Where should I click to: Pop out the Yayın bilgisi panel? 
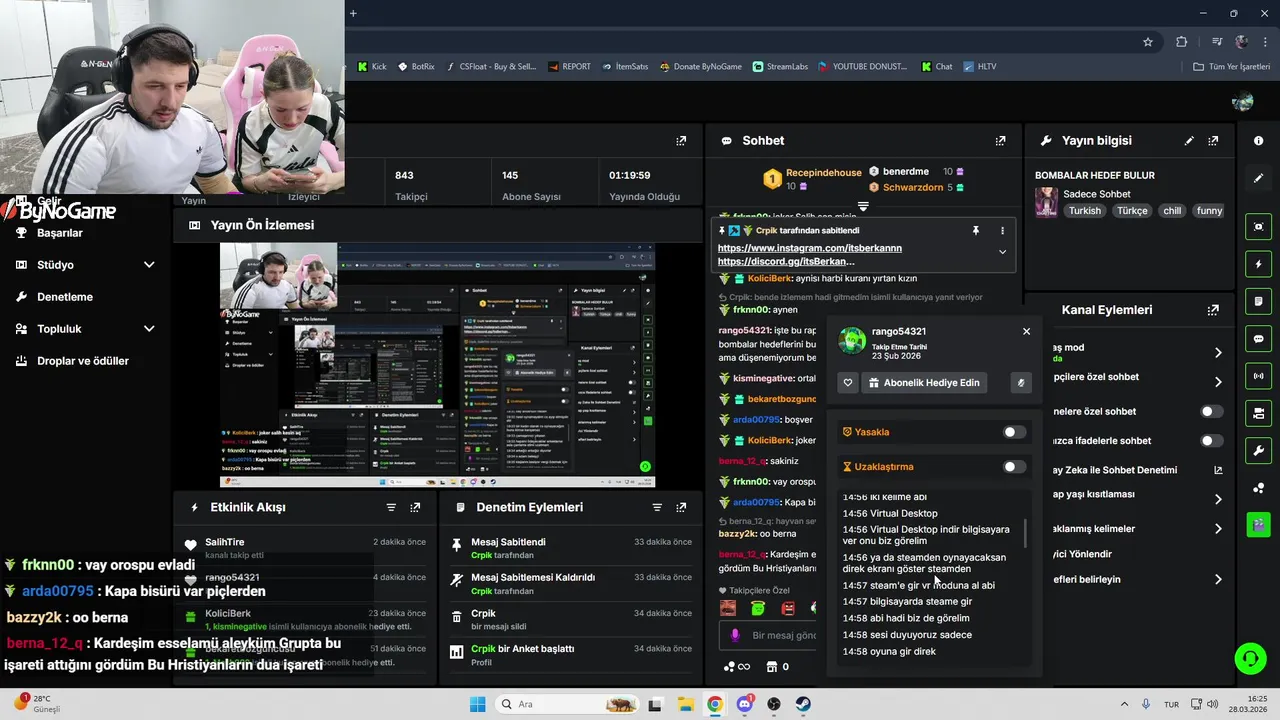point(1213,141)
